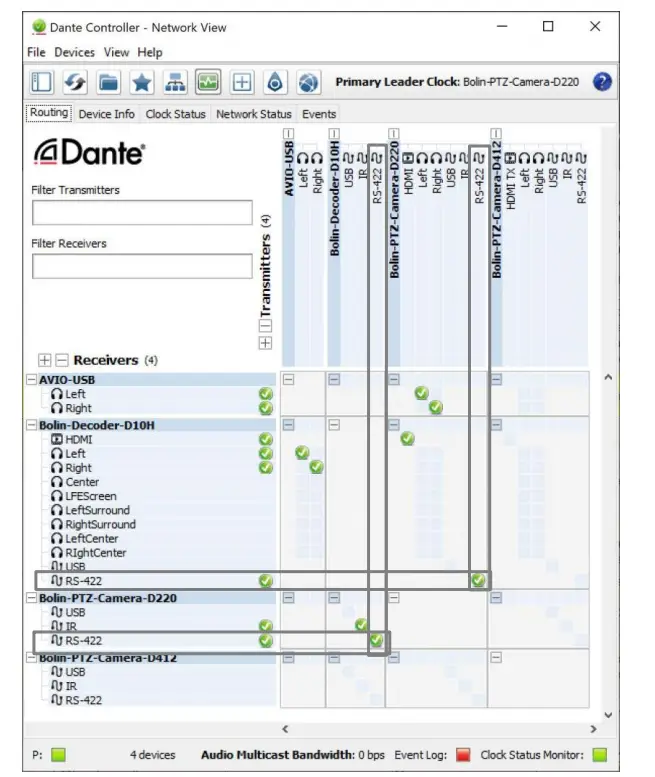Click the reload device information icon
Screen dimensions: 655x777
click(75, 82)
